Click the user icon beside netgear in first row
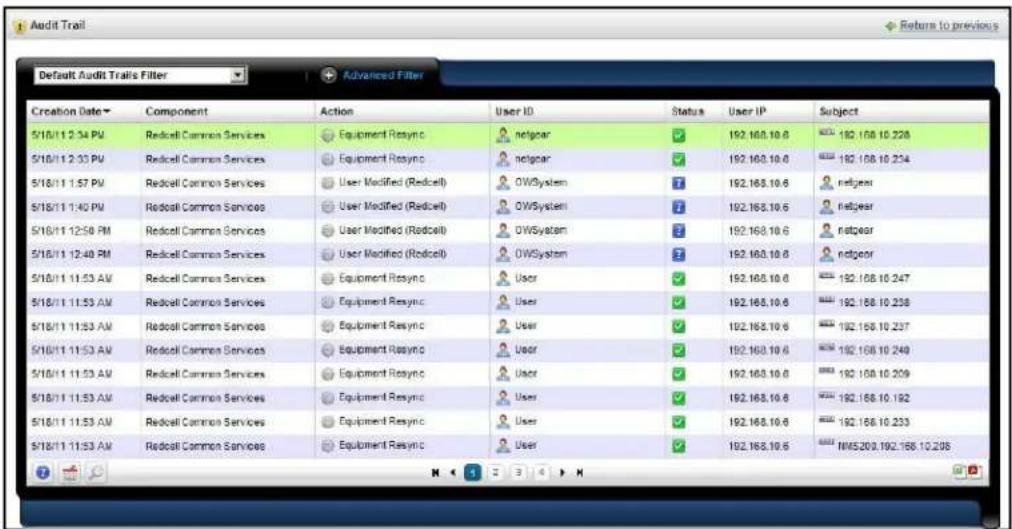 tap(503, 135)
